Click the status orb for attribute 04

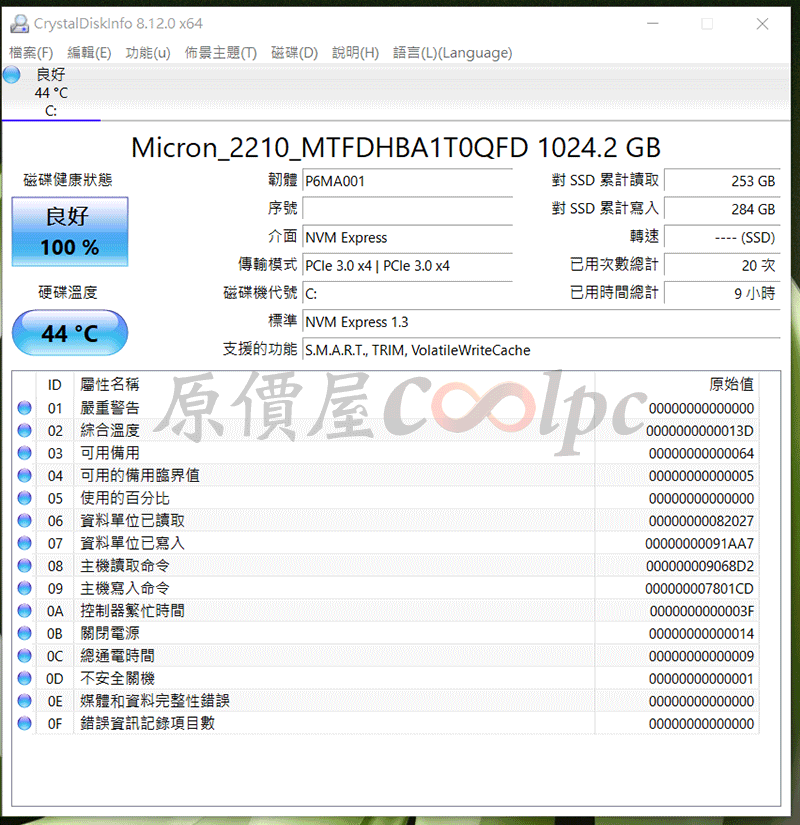[x=24, y=476]
